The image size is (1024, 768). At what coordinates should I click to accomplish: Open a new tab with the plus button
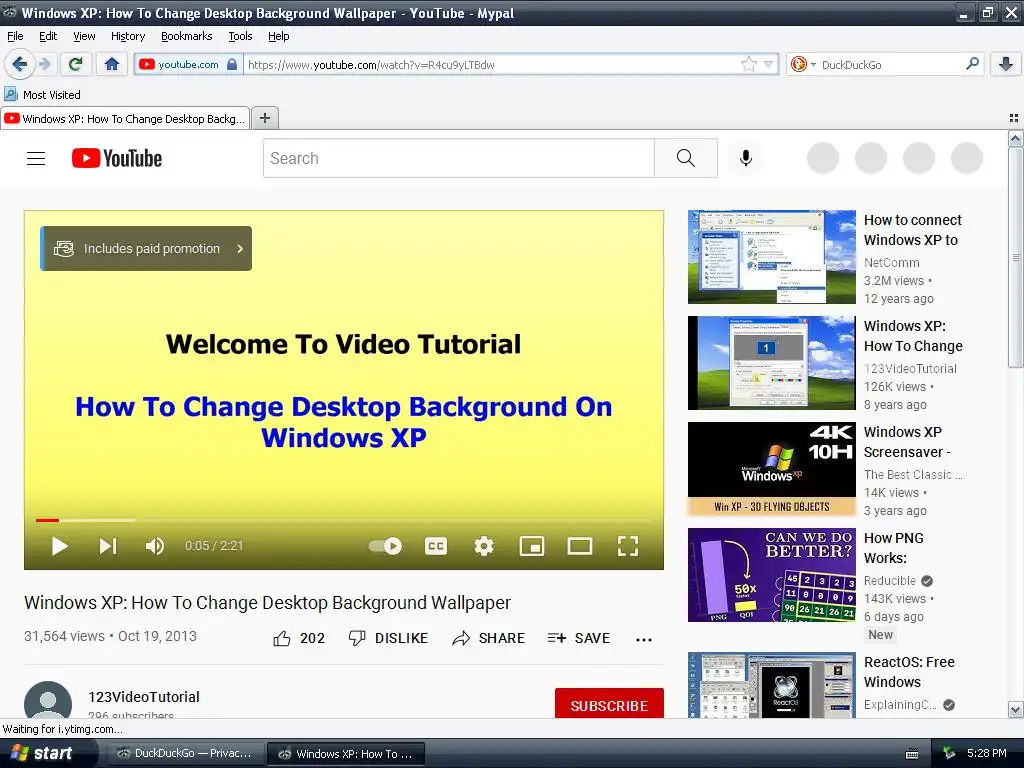[265, 118]
